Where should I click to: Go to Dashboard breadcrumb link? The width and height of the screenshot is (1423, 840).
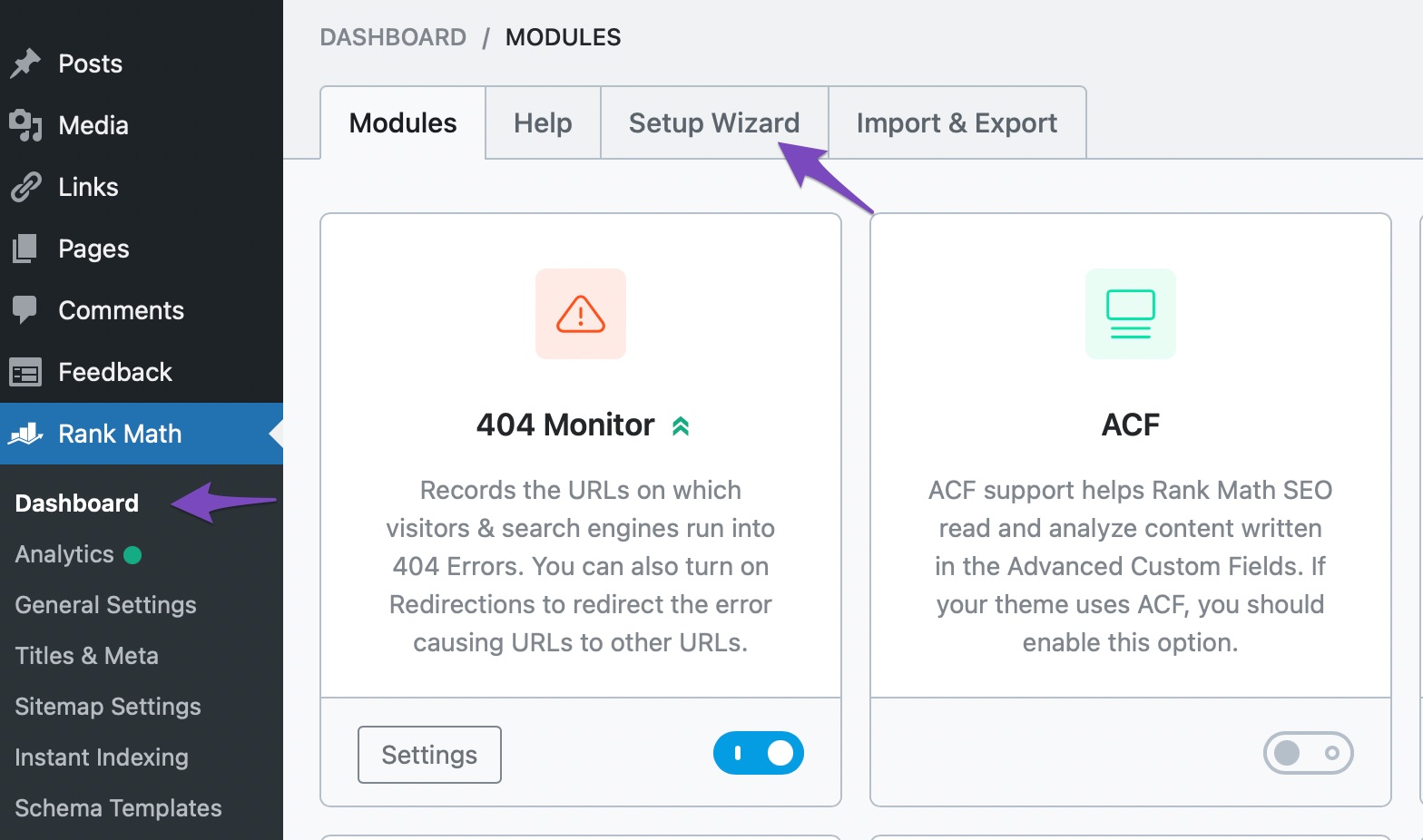pyautogui.click(x=393, y=37)
